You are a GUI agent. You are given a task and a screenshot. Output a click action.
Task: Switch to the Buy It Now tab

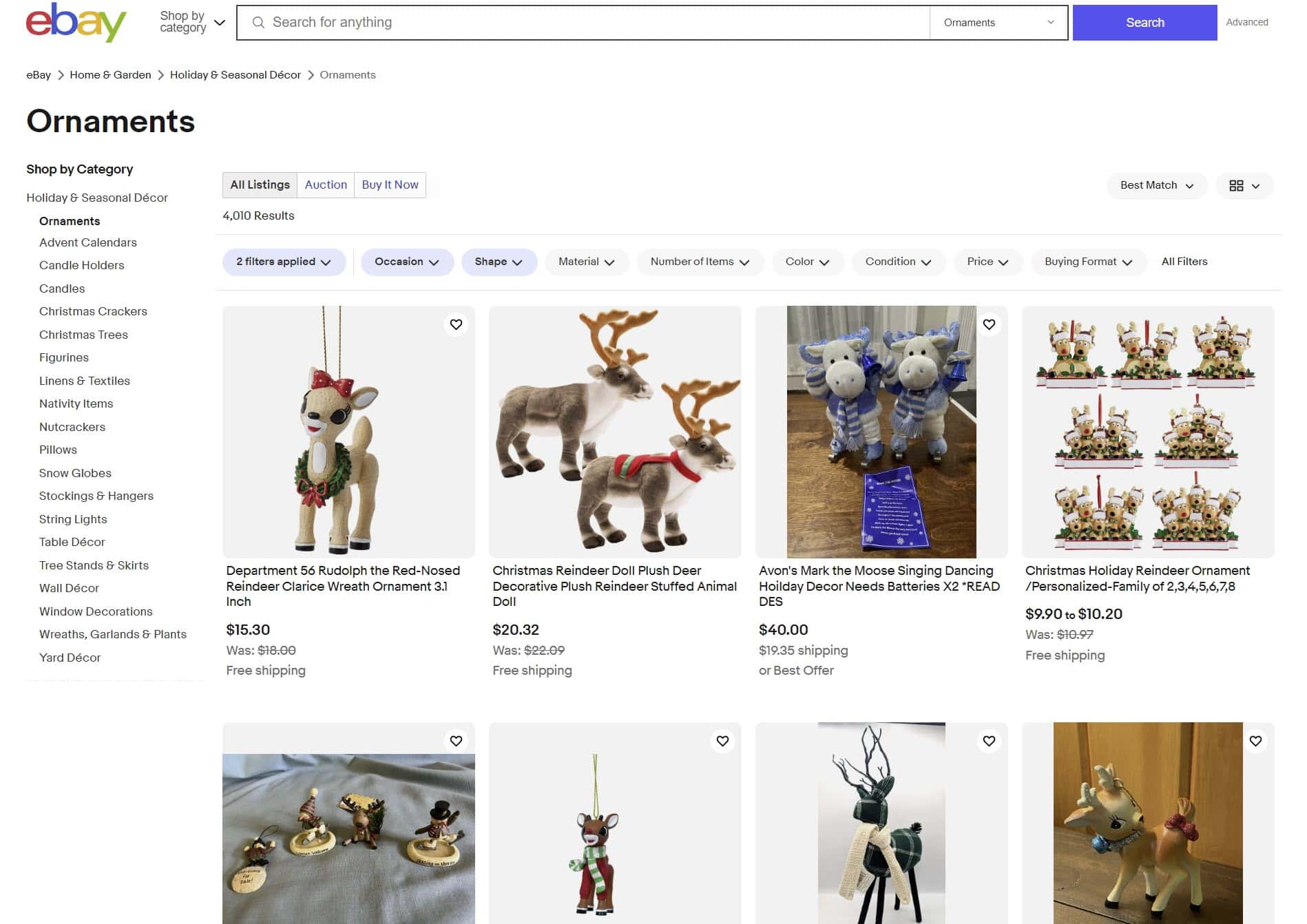pos(390,185)
